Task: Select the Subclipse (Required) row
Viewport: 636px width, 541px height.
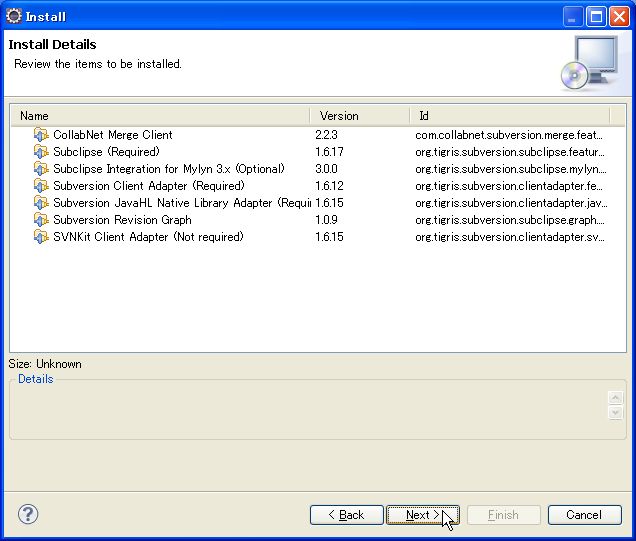Action: [318, 152]
